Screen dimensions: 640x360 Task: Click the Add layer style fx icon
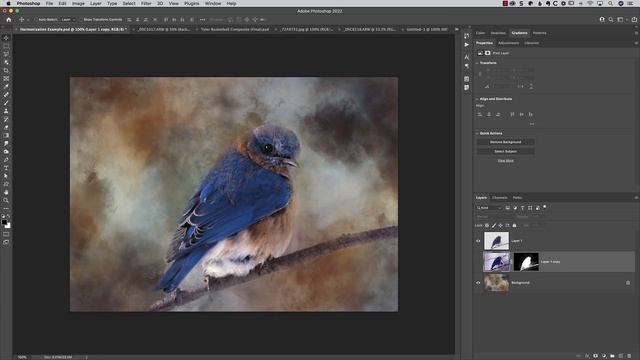(x=587, y=356)
